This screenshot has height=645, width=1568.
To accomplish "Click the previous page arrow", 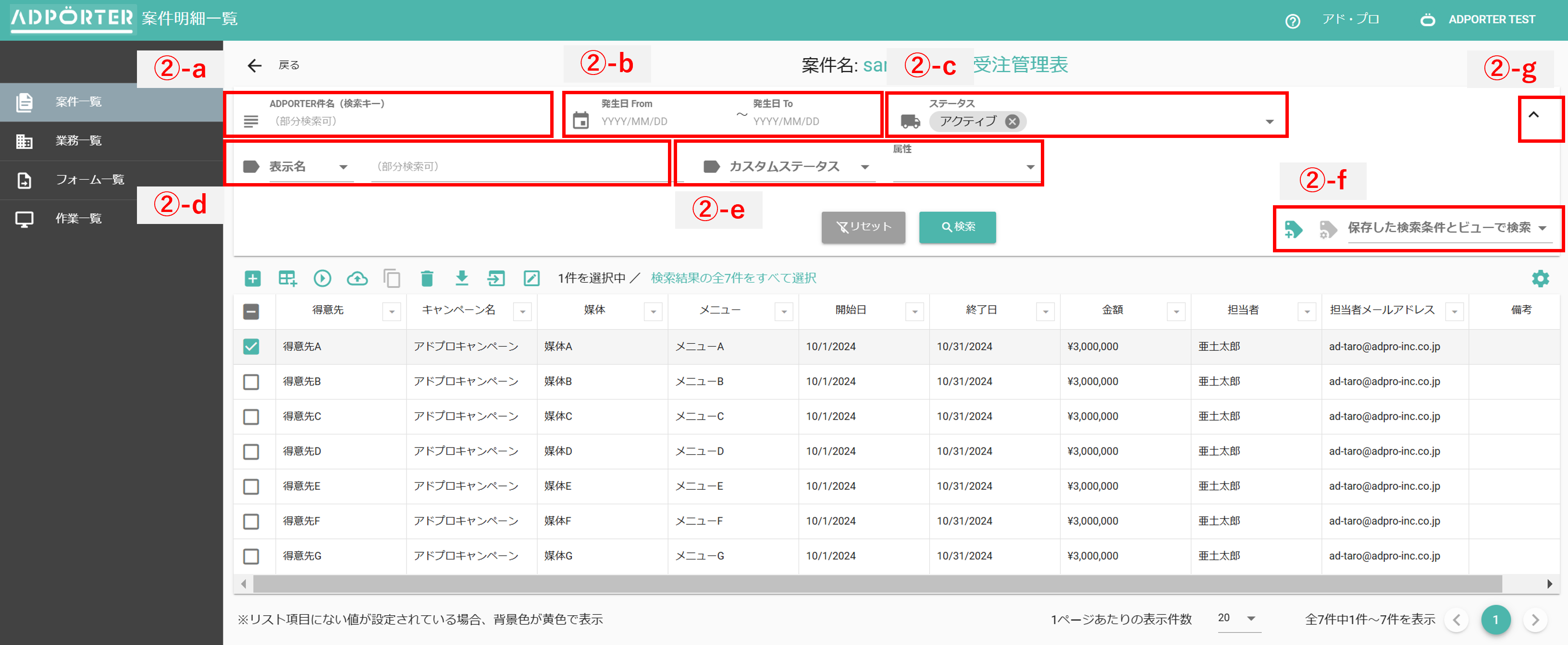I will tap(1456, 620).
